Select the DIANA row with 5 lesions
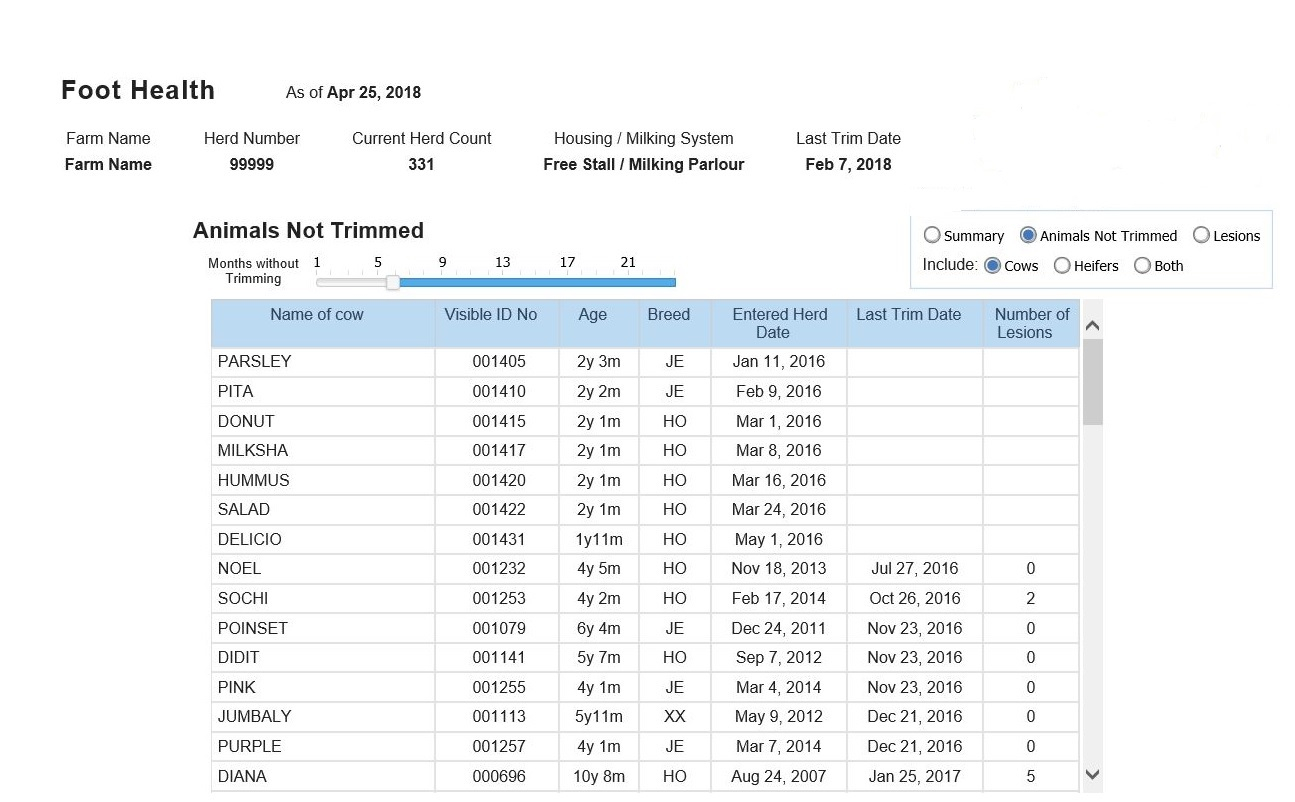 point(645,776)
